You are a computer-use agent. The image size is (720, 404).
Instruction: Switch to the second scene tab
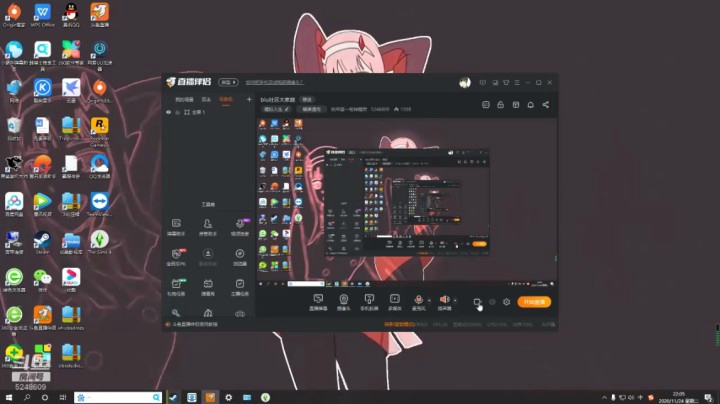point(206,99)
